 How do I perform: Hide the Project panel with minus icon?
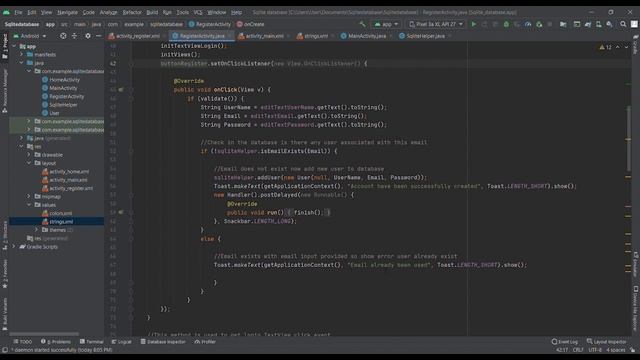pyautogui.click(x=98, y=36)
